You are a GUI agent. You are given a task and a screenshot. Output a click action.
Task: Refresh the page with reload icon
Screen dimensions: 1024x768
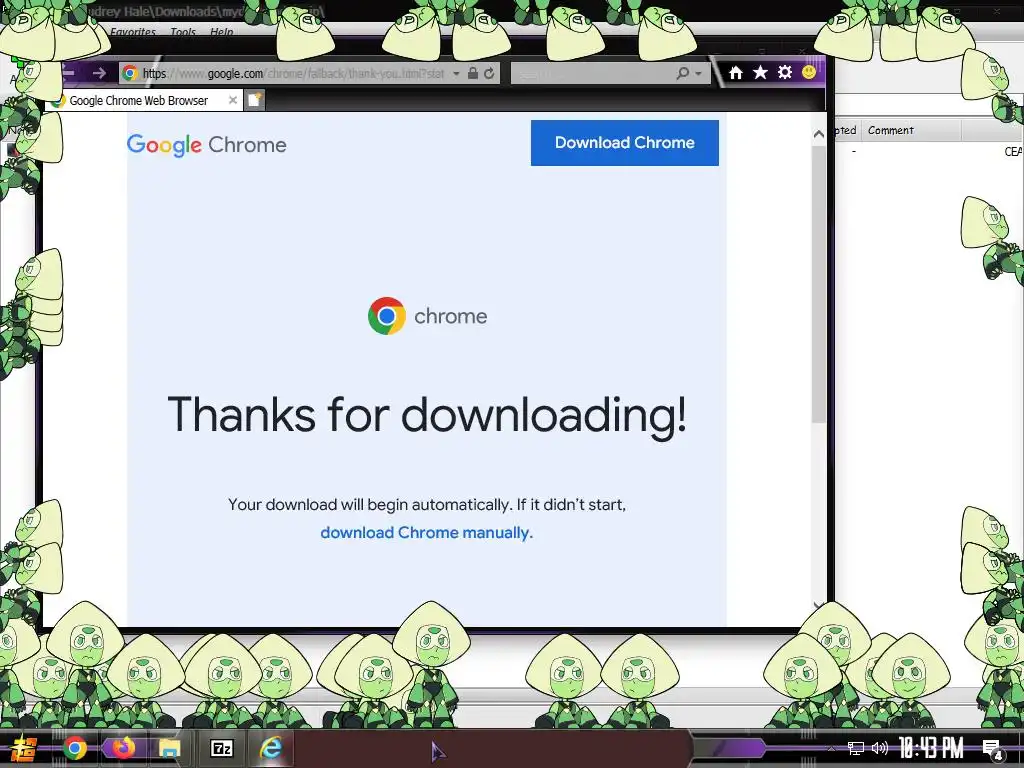coord(489,73)
